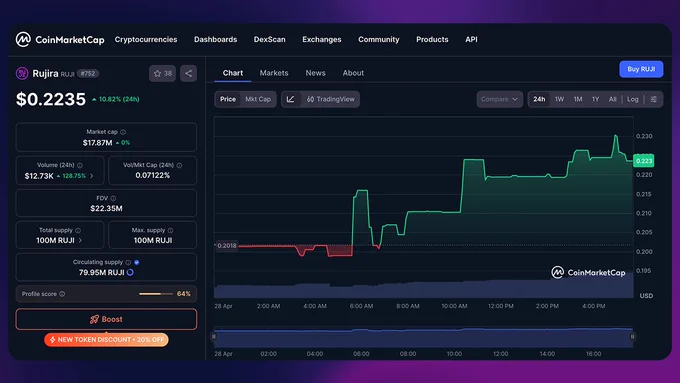Select the Mkt Cap chart toggle
The height and width of the screenshot is (383, 680).
(258, 99)
